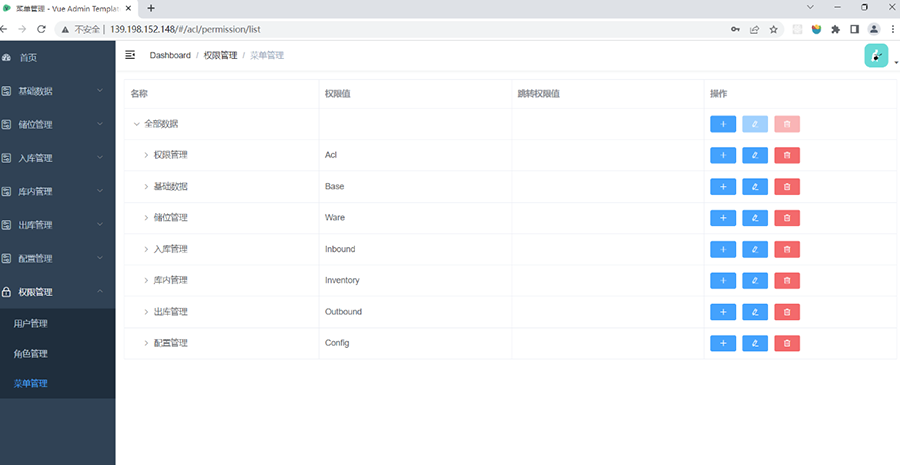
Task: Click add button in 权限管理 Acl row
Action: point(723,155)
